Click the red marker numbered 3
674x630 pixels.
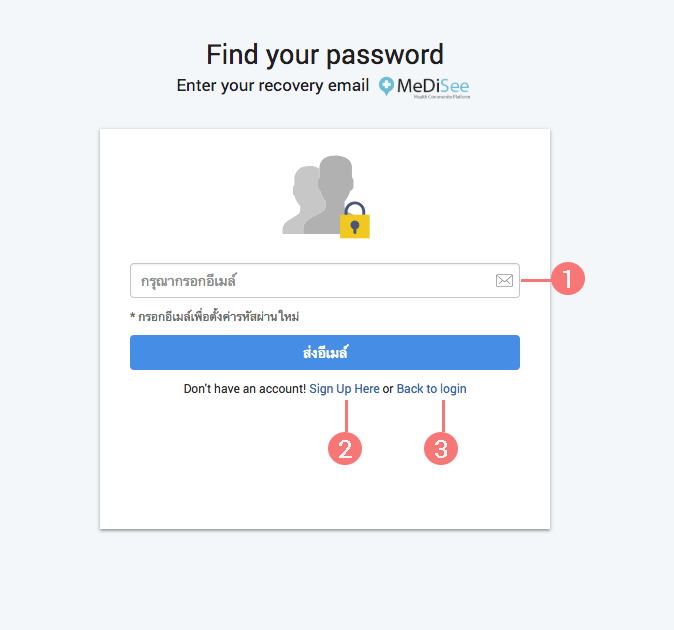coord(441,448)
